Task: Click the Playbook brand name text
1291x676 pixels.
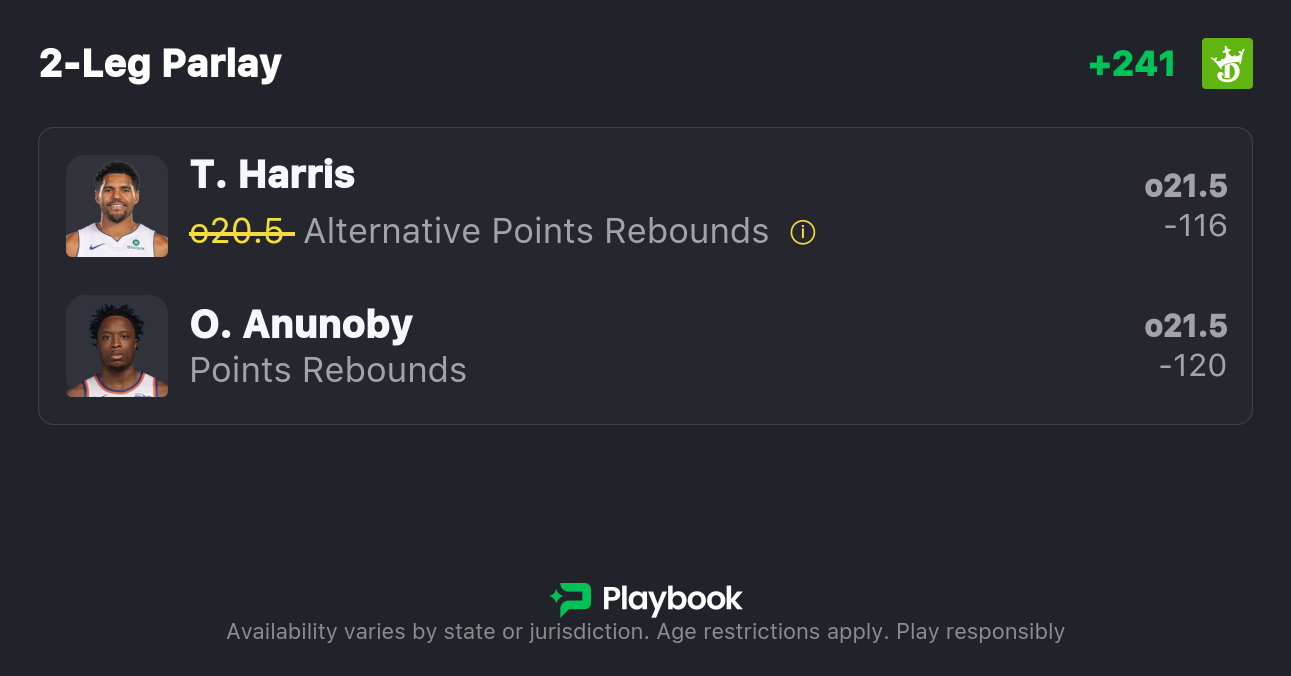Action: point(672,599)
